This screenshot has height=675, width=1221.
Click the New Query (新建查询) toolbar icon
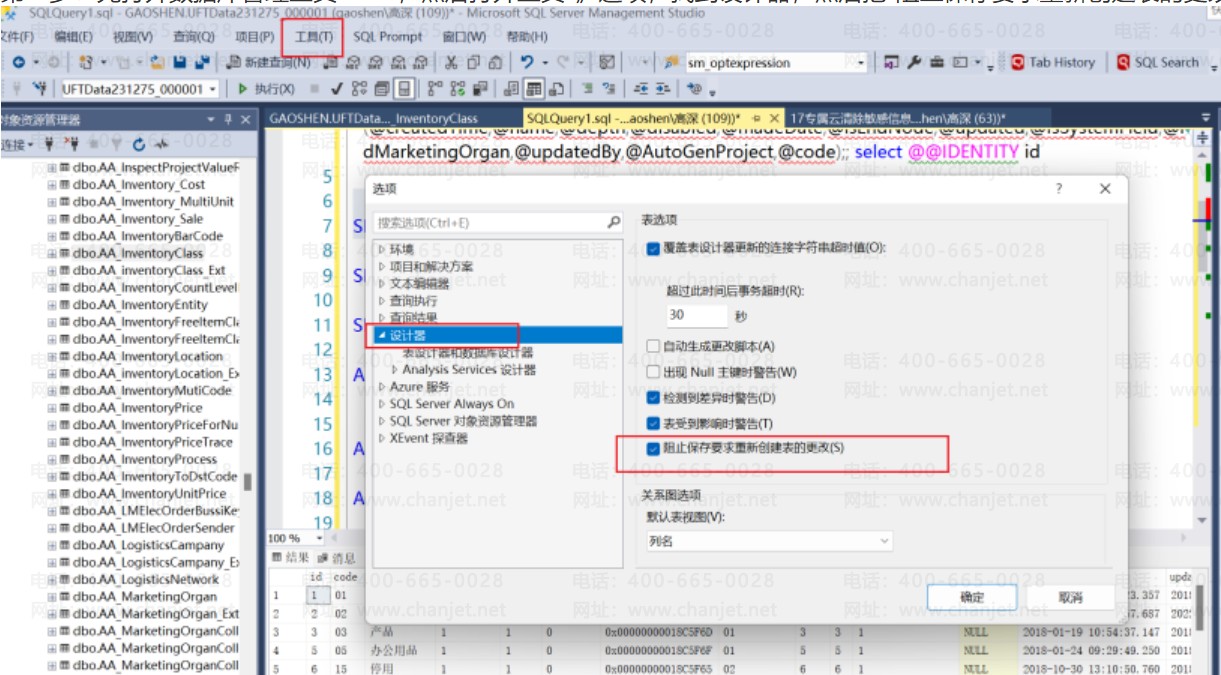click(x=268, y=62)
